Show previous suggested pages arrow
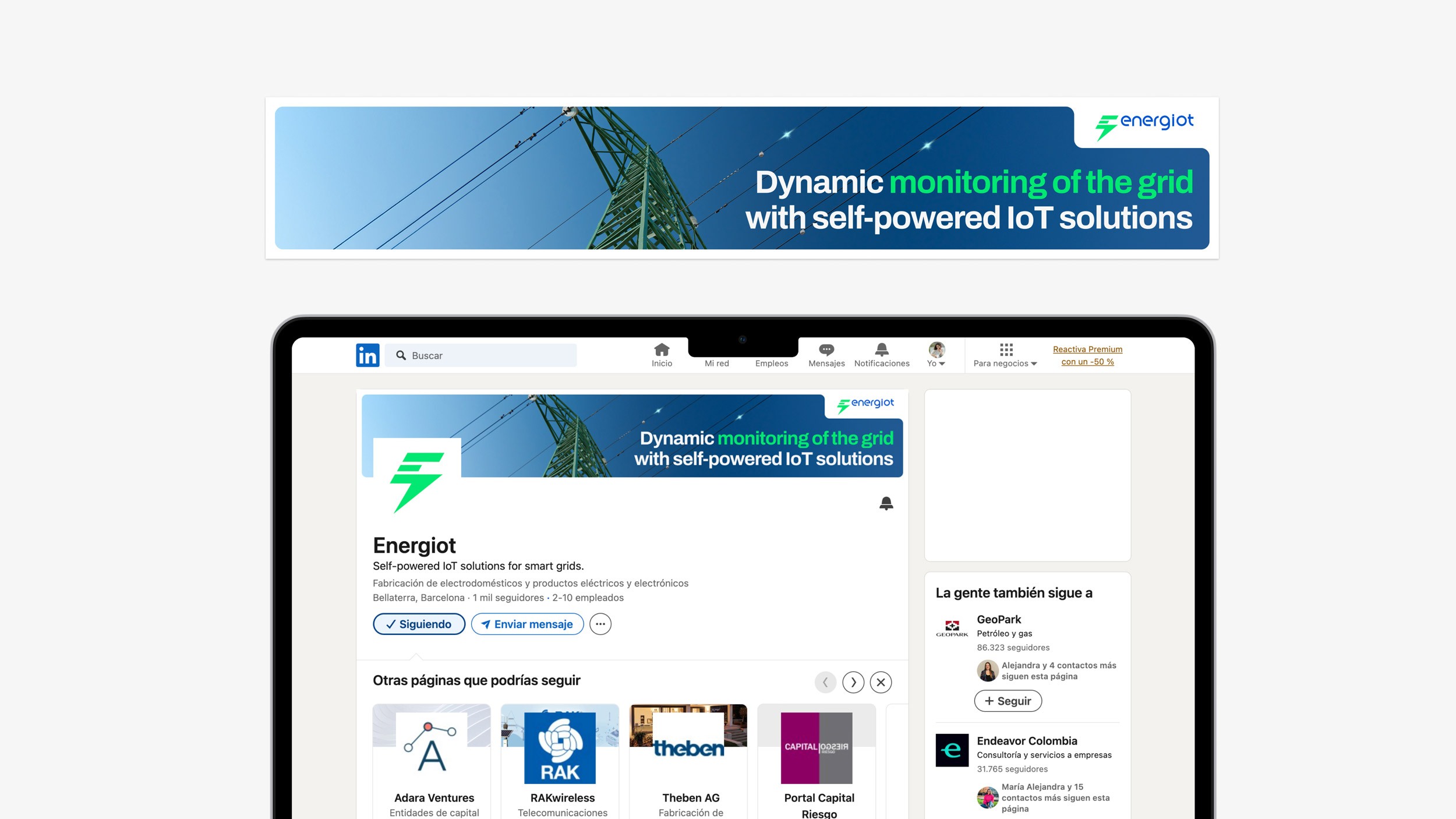1456x819 pixels. (825, 682)
